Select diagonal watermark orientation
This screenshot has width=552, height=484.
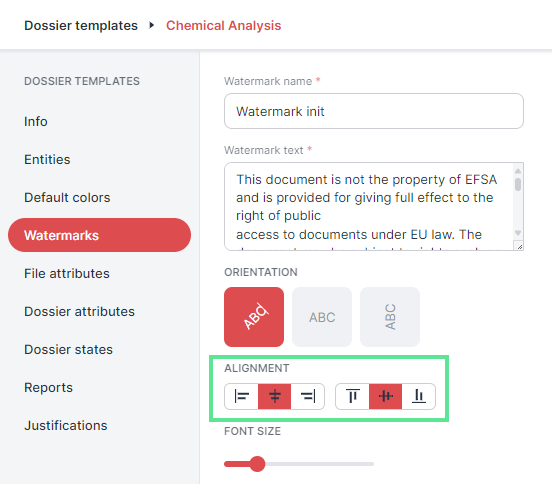pyautogui.click(x=254, y=317)
